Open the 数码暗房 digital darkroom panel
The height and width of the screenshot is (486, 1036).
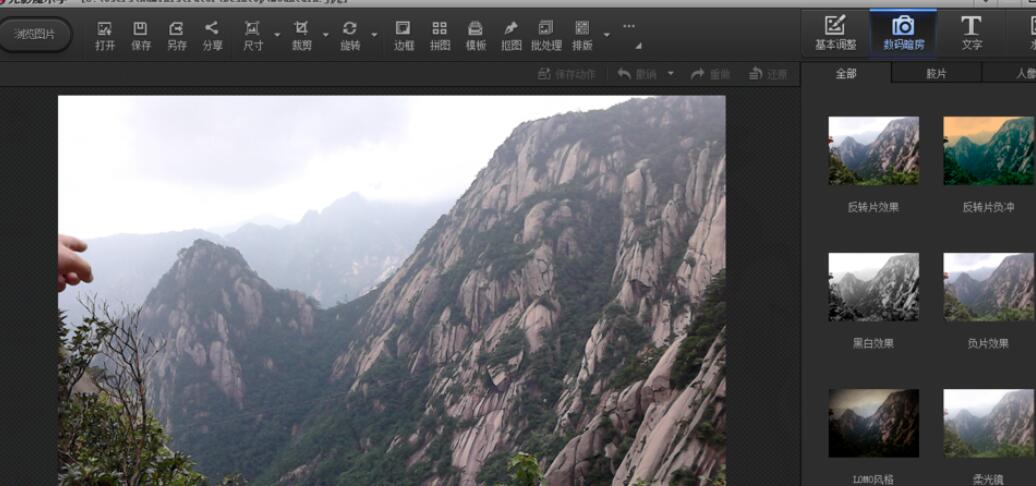pyautogui.click(x=903, y=33)
